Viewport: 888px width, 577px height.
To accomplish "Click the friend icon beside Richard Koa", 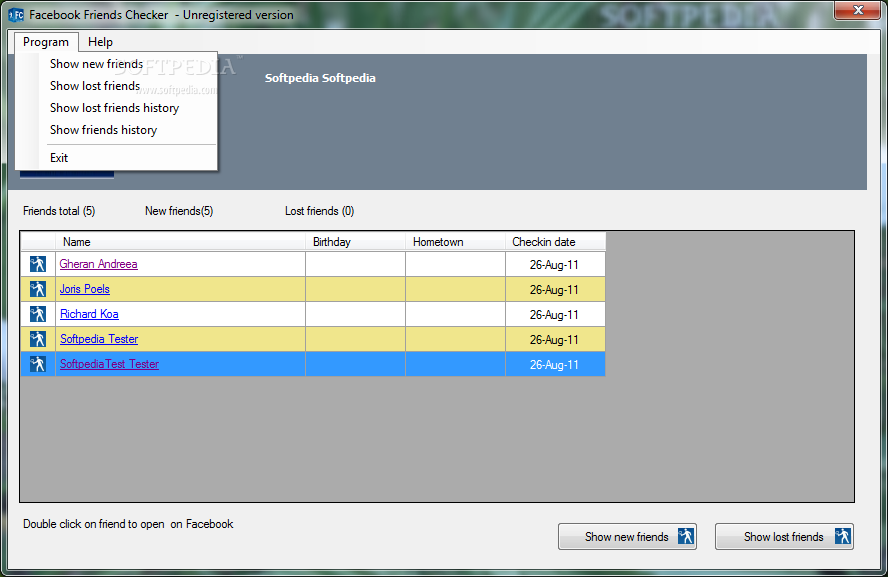I will click(38, 314).
